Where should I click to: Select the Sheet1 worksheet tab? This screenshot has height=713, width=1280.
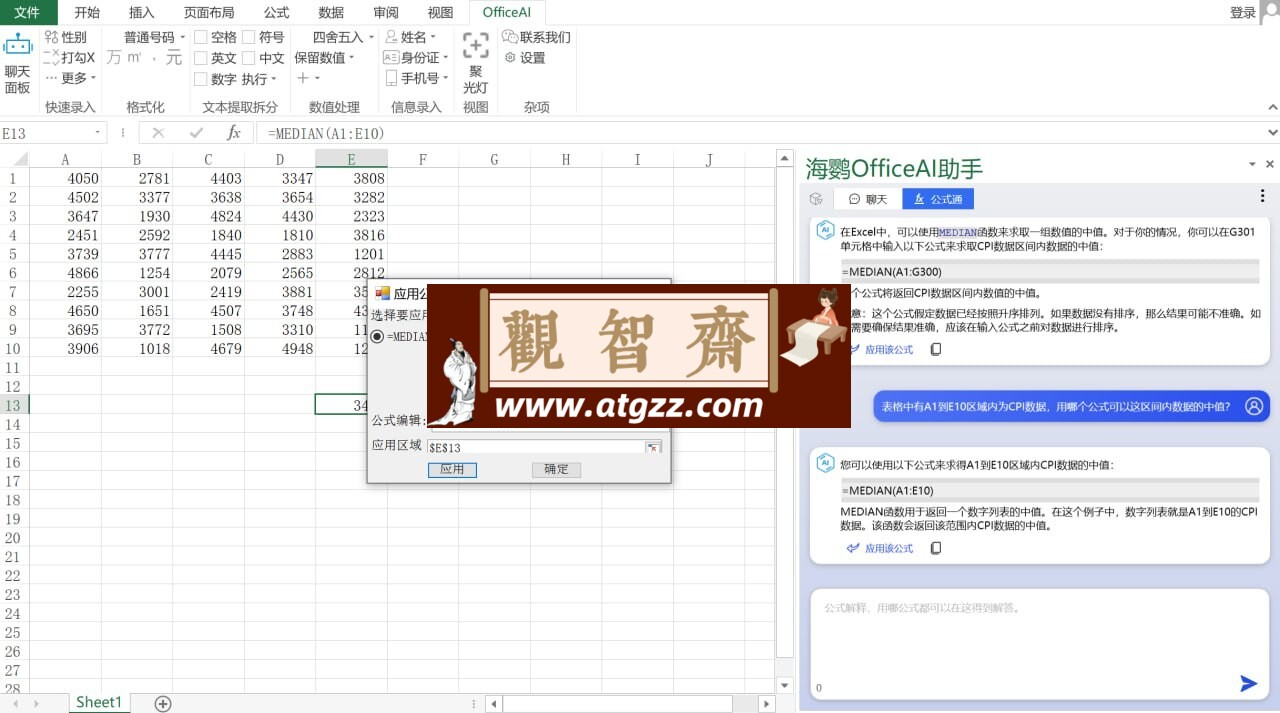(99, 703)
